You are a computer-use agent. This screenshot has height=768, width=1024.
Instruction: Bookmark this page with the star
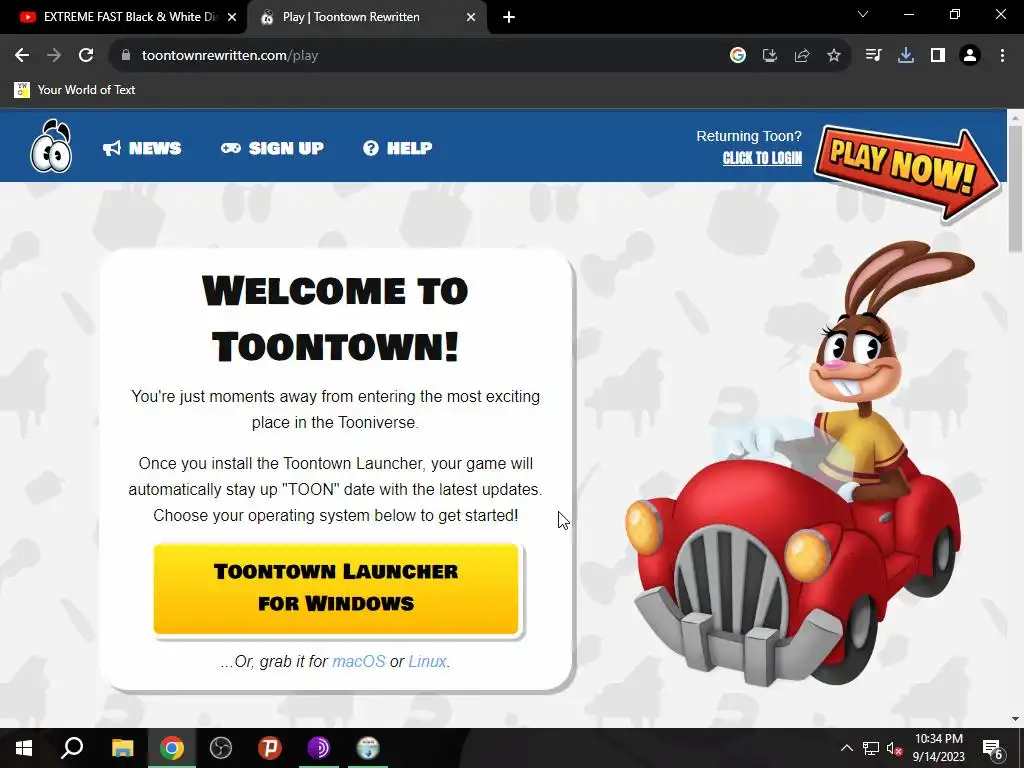[x=834, y=56]
